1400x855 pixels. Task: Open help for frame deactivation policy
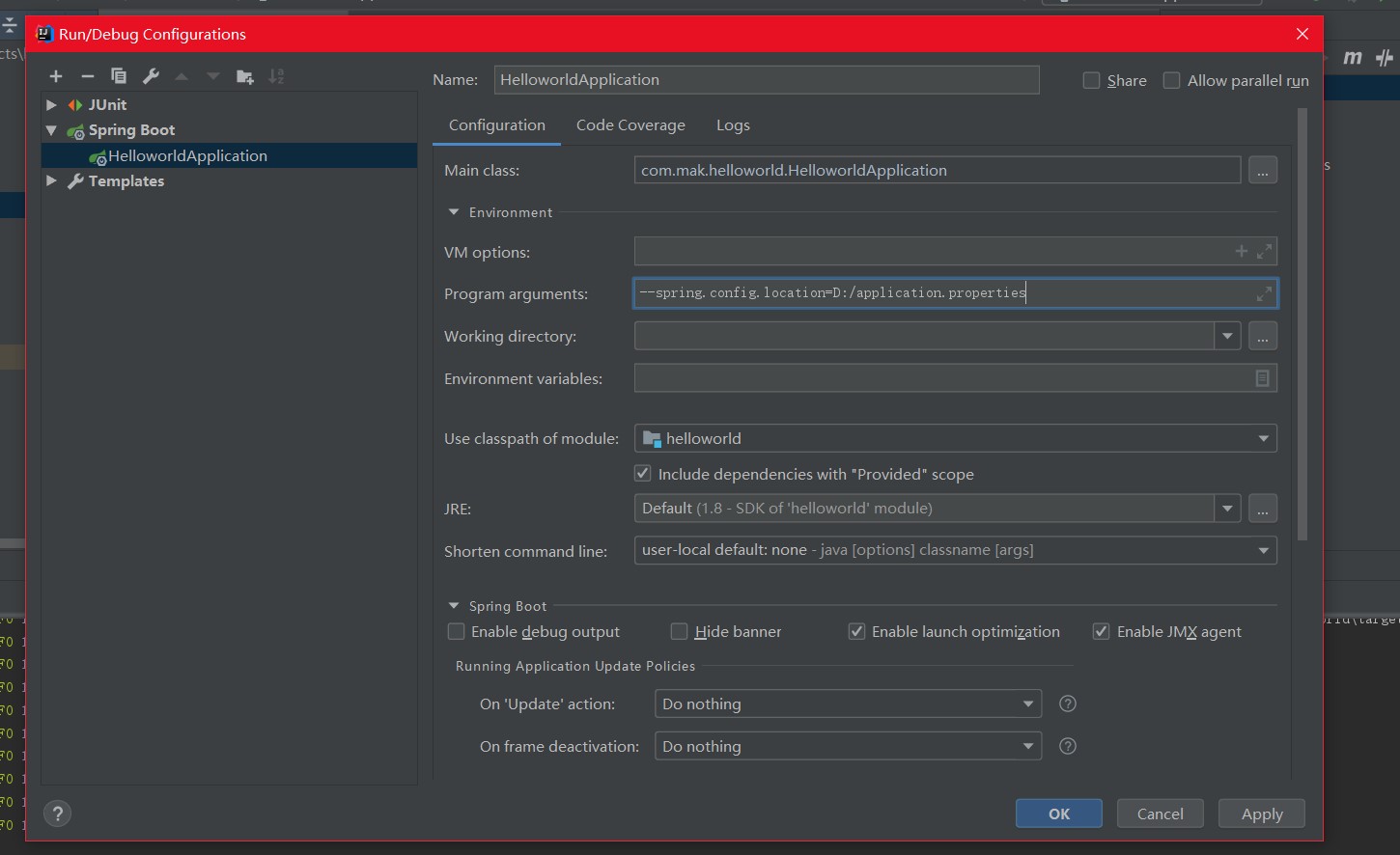1068,746
